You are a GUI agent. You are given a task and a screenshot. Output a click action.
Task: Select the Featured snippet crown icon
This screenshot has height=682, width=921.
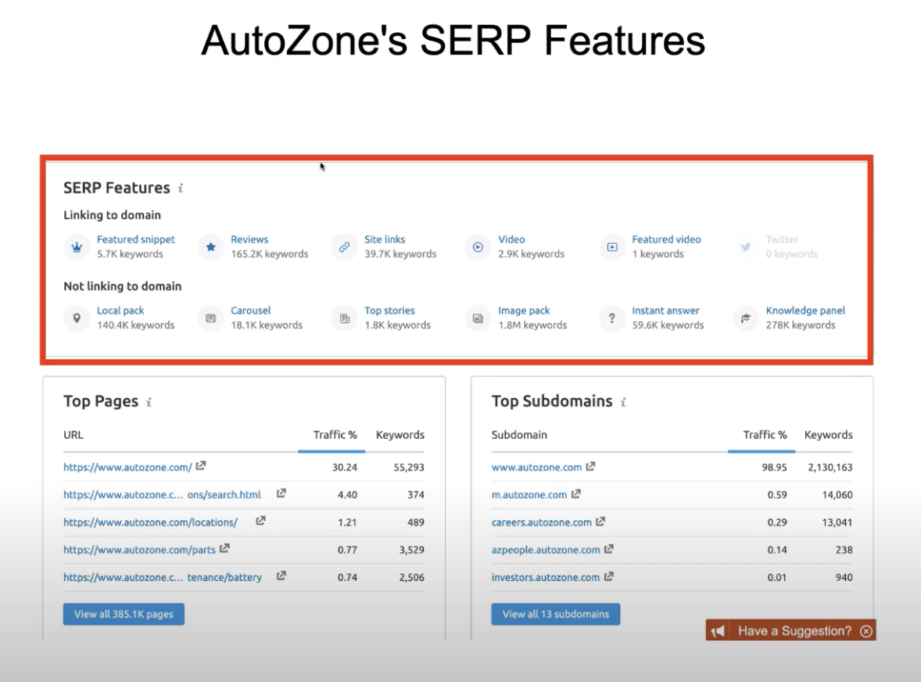[x=77, y=246]
